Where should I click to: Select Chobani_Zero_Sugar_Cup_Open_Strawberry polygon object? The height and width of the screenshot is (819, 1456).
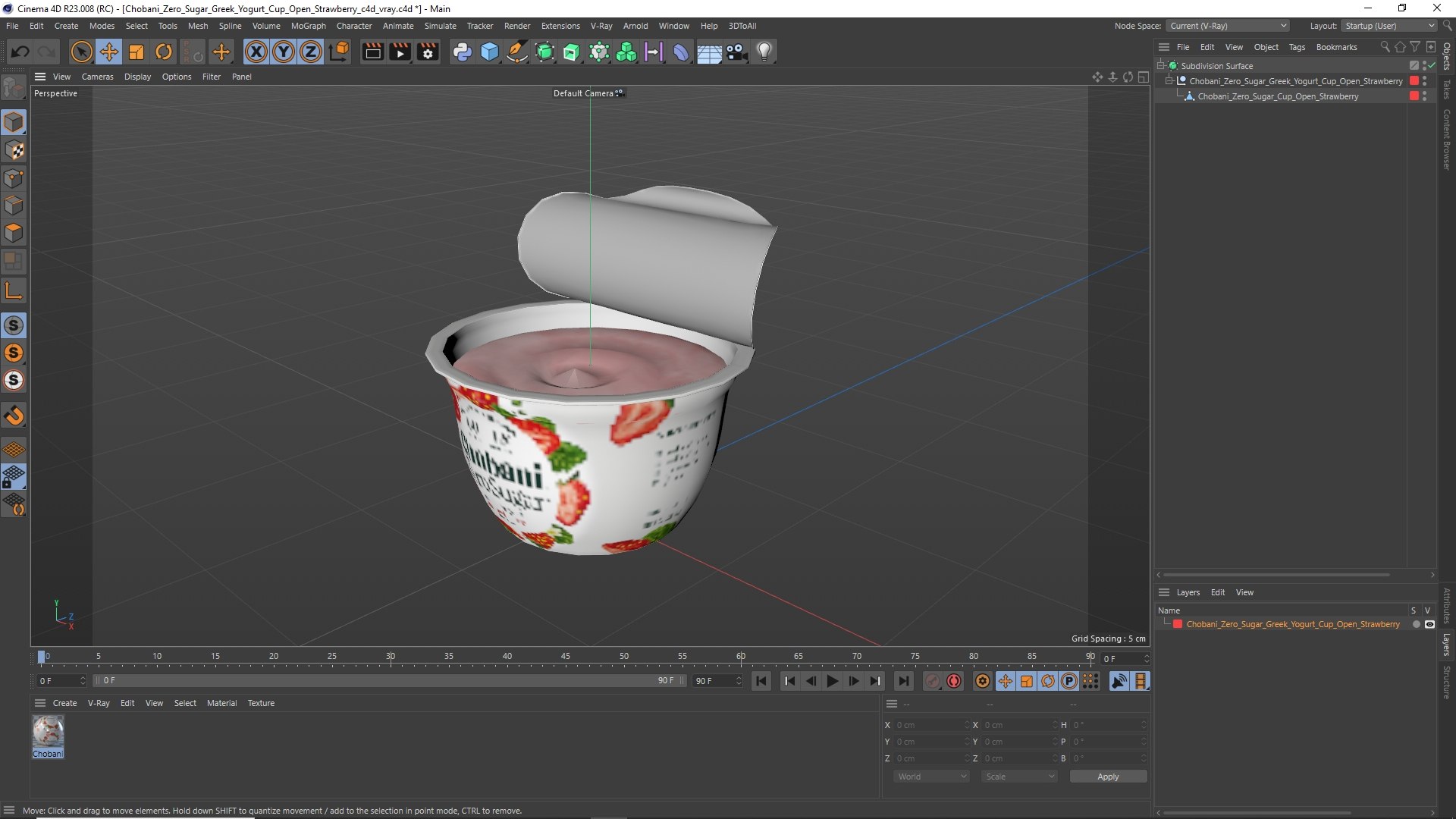(x=1278, y=96)
